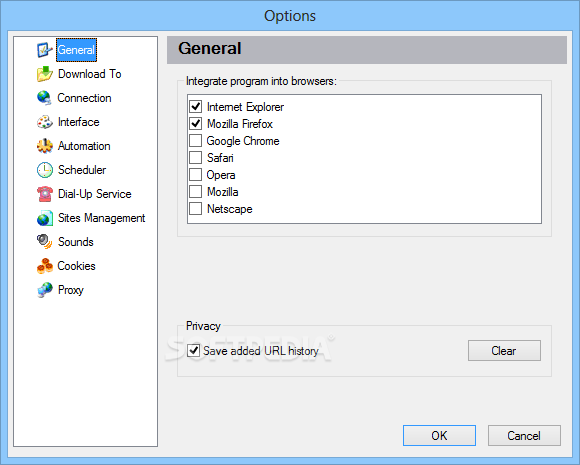
Task: Click the Cookies icon
Action: point(44,266)
